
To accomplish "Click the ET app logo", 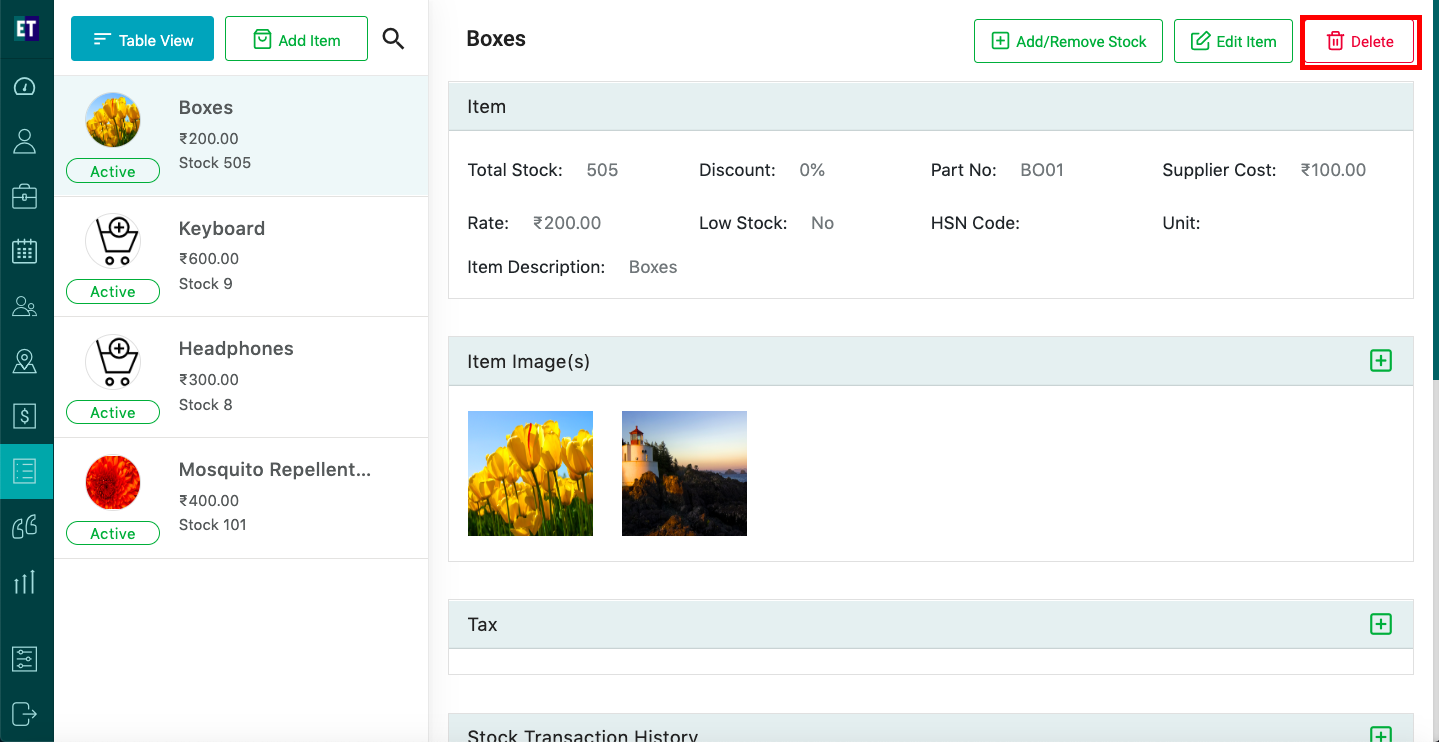I will click(26, 28).
